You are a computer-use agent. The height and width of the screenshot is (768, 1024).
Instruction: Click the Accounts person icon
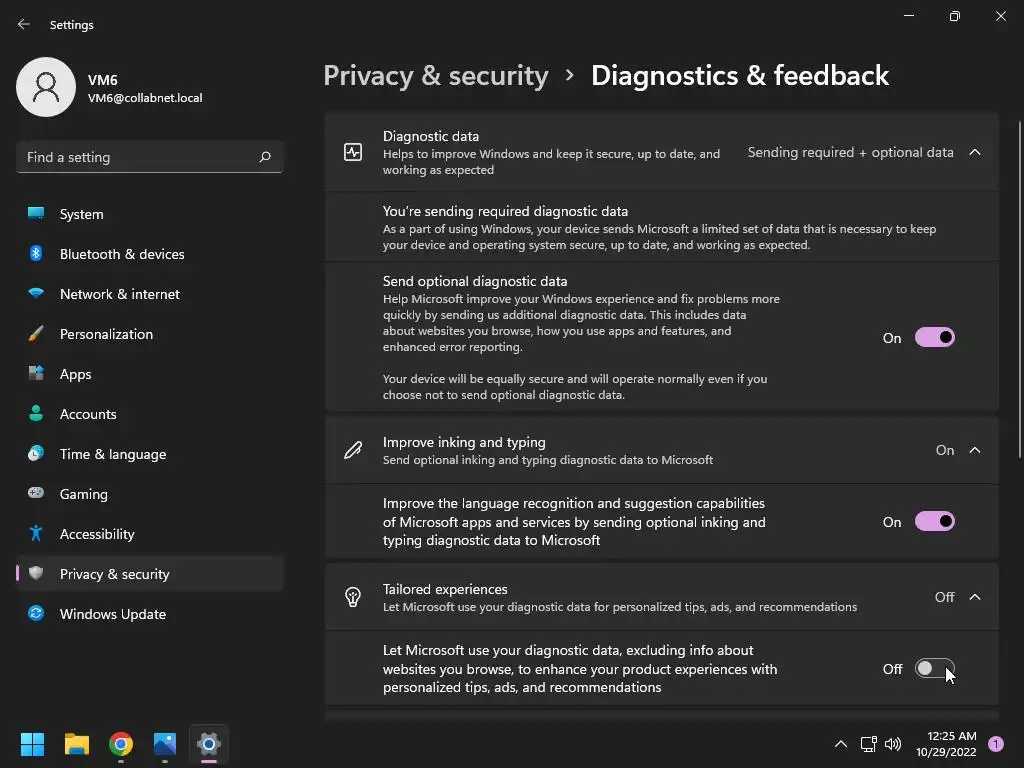click(x=36, y=413)
